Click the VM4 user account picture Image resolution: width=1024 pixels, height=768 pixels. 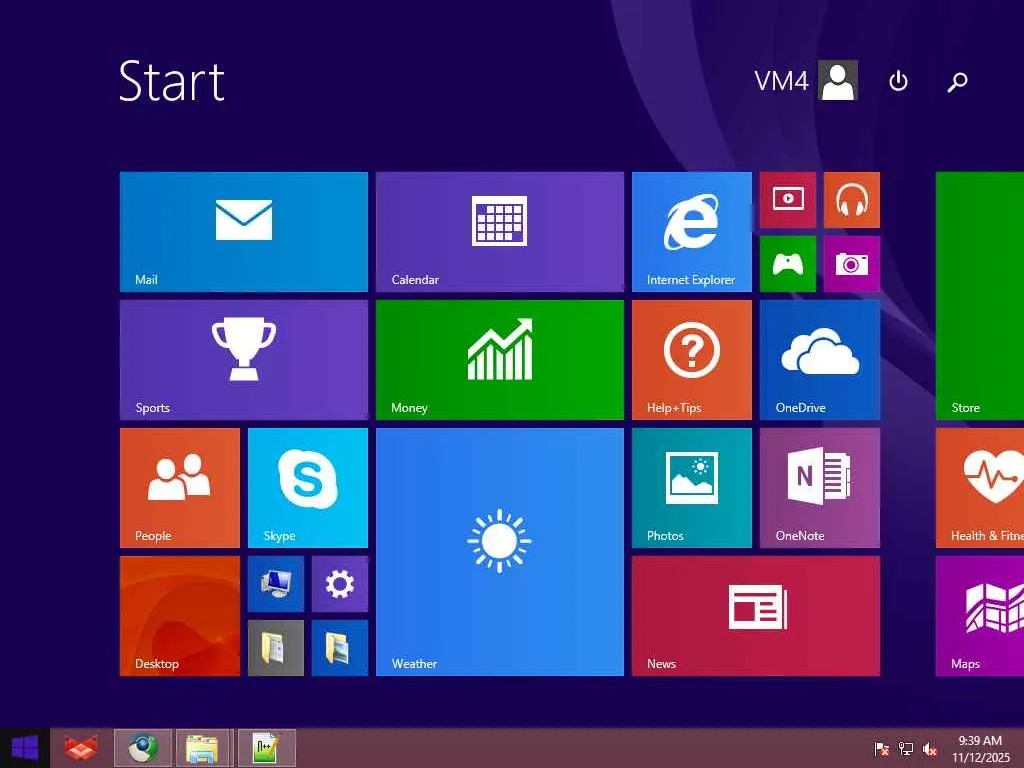coord(838,80)
